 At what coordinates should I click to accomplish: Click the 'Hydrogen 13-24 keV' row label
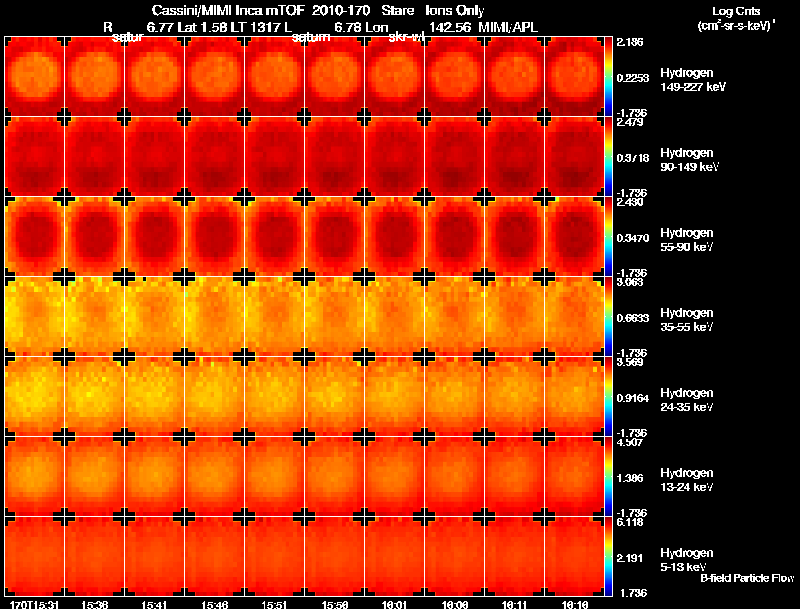[x=687, y=480]
